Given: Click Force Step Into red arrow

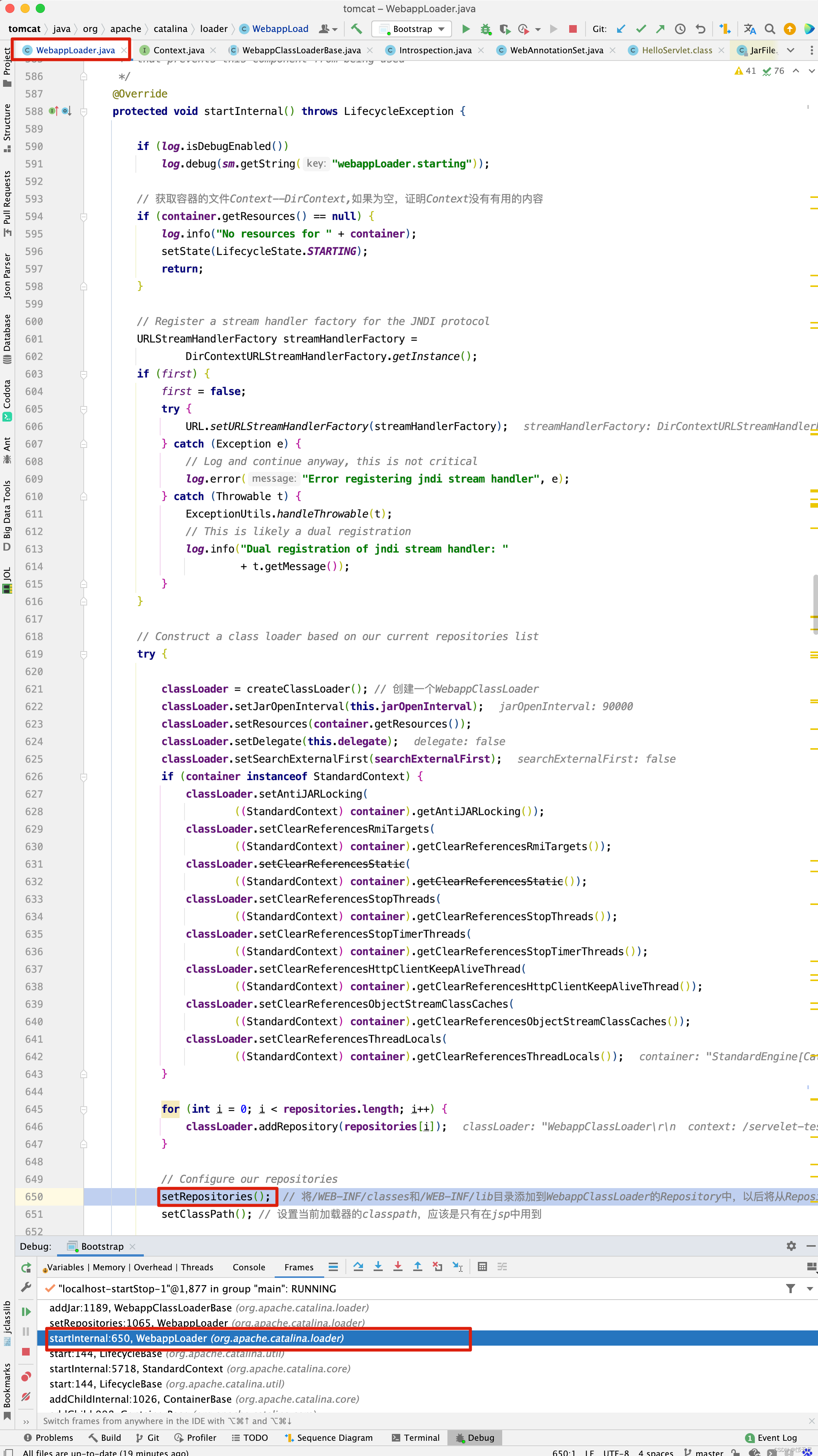Looking at the screenshot, I should tap(398, 1266).
